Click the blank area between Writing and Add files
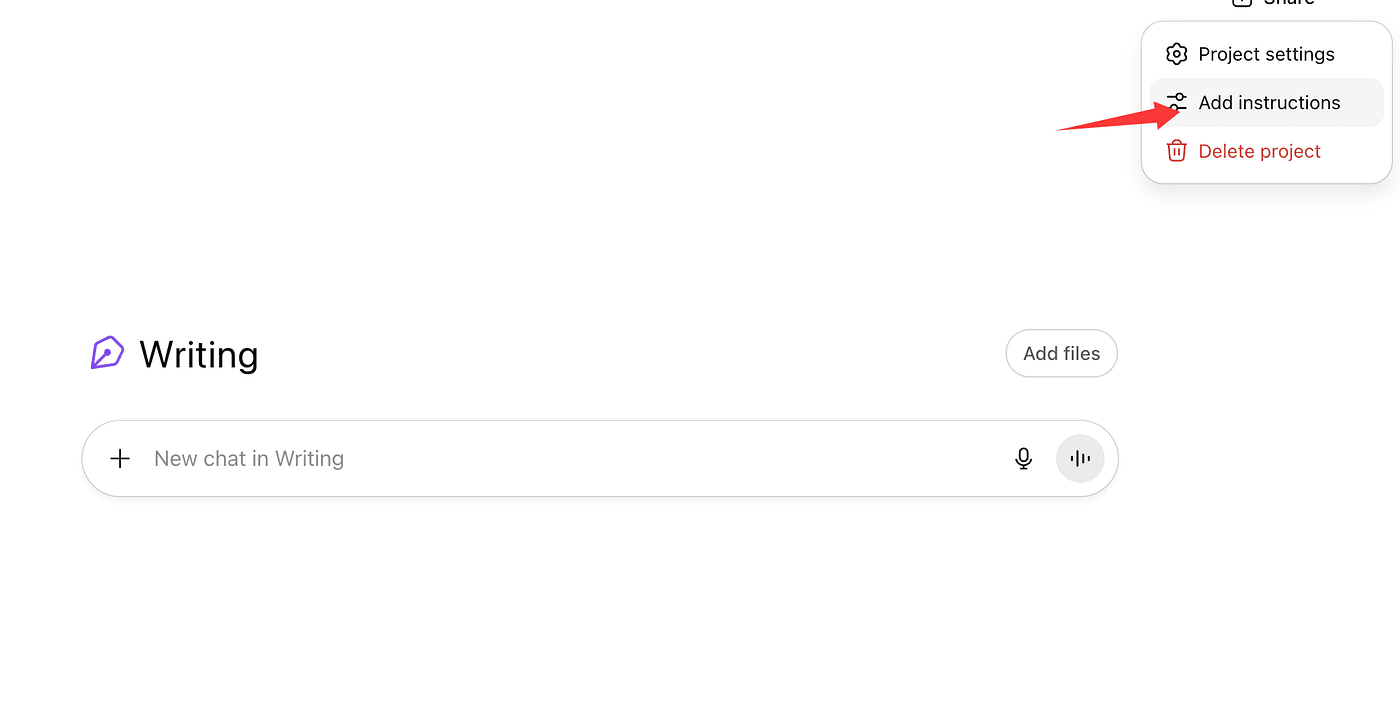The image size is (1400, 716). [x=630, y=354]
